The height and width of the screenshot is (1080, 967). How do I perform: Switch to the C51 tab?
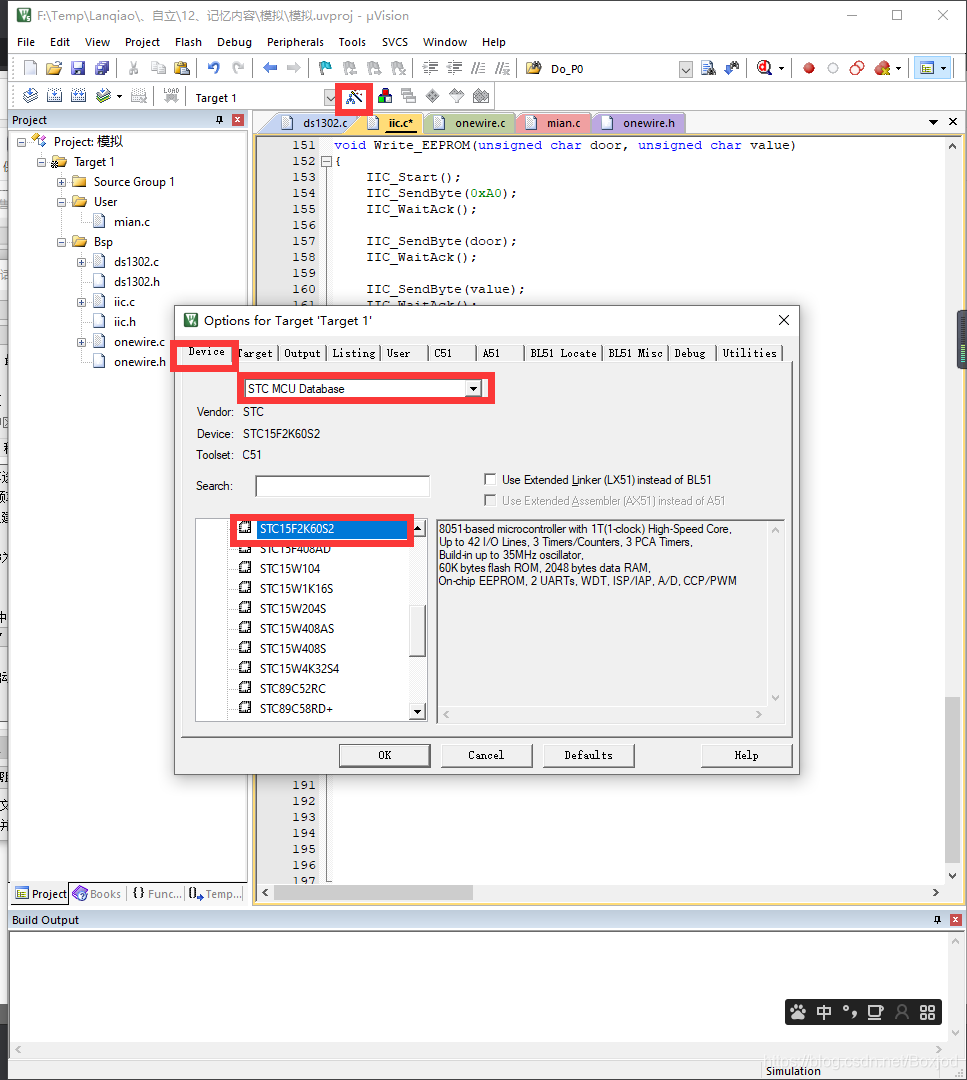tap(444, 353)
